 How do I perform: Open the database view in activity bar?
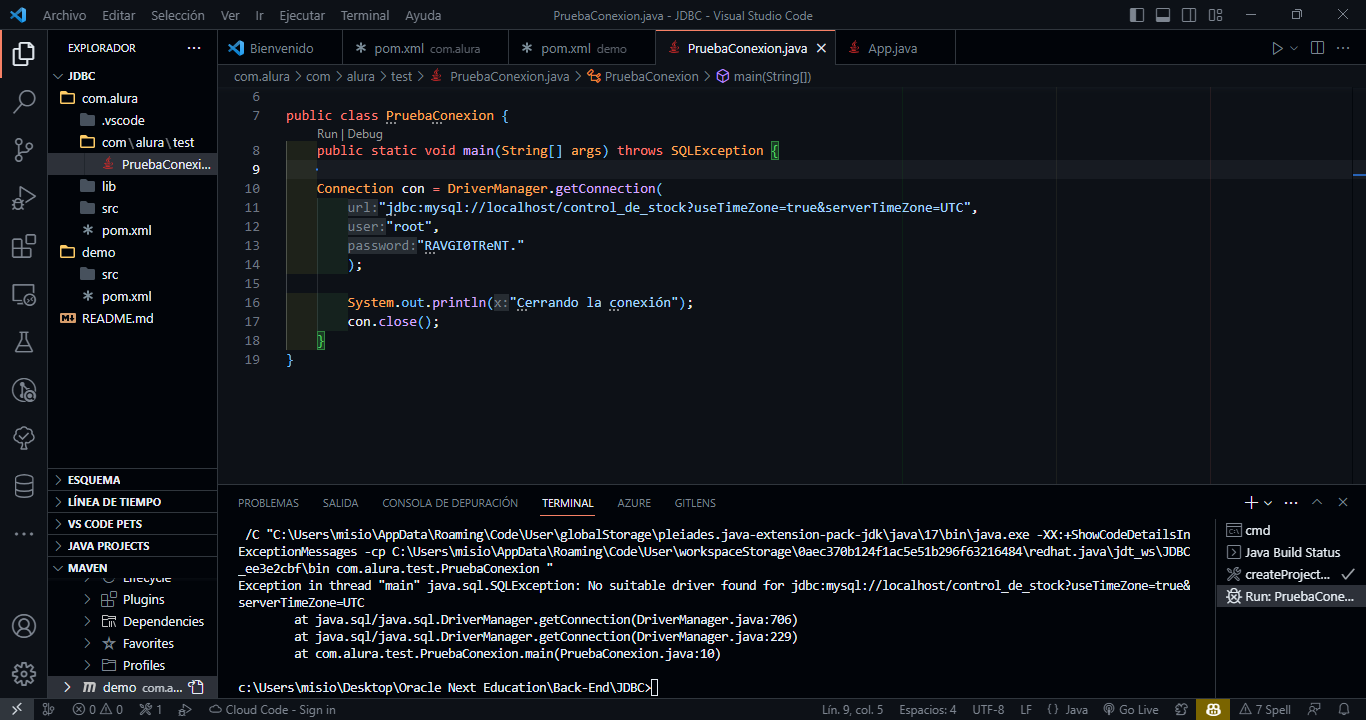(24, 486)
